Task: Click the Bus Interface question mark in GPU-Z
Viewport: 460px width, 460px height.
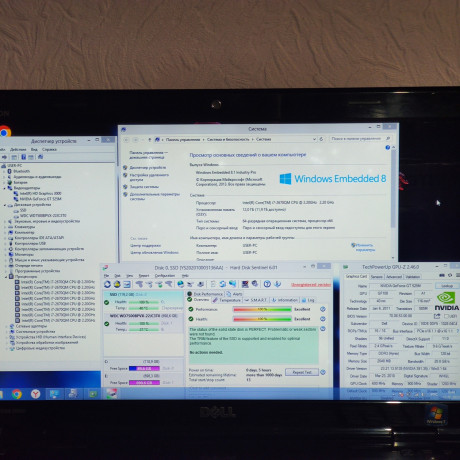Action: click(x=457, y=331)
